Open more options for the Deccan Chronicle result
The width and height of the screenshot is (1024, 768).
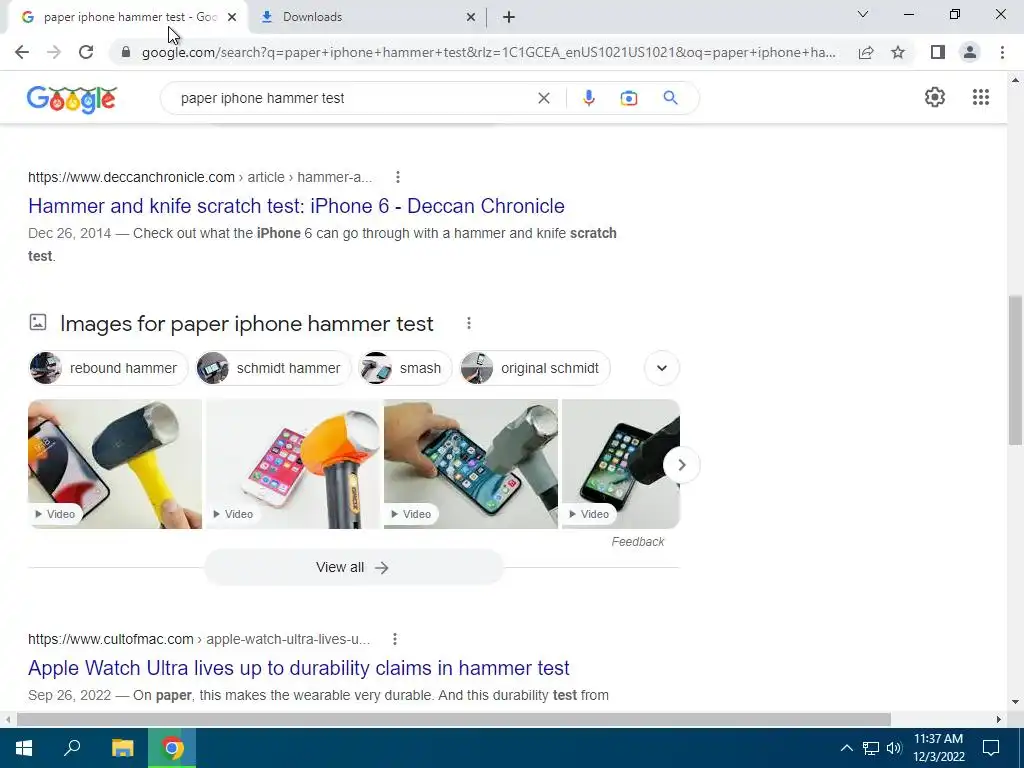pyautogui.click(x=398, y=177)
